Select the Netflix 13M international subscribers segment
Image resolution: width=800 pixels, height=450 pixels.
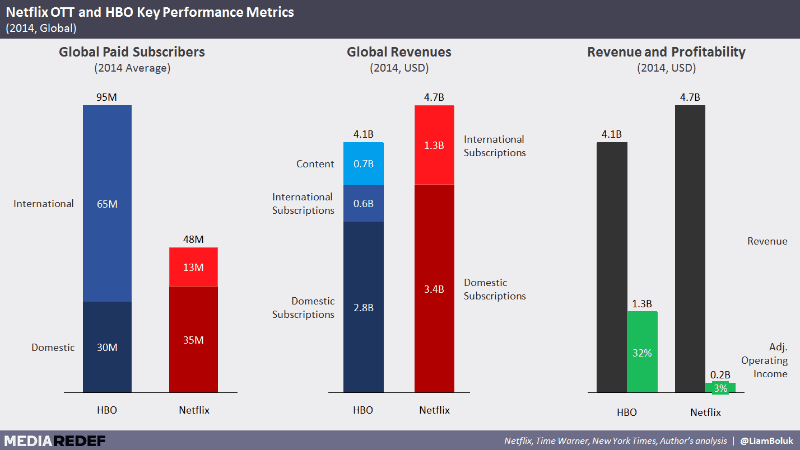(x=193, y=267)
